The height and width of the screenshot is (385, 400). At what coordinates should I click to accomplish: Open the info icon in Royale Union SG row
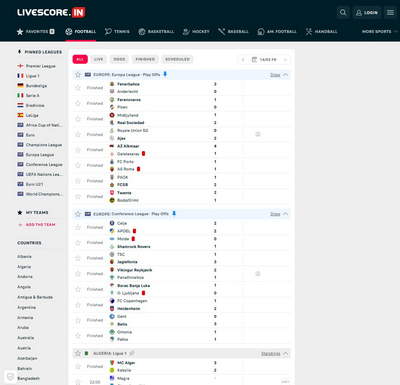(258, 134)
